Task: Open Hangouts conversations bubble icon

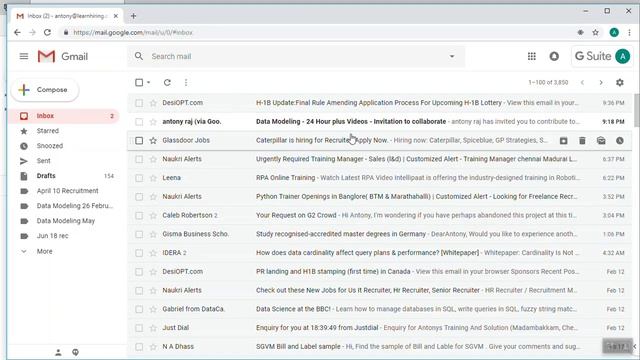Action: pyautogui.click(x=76, y=352)
